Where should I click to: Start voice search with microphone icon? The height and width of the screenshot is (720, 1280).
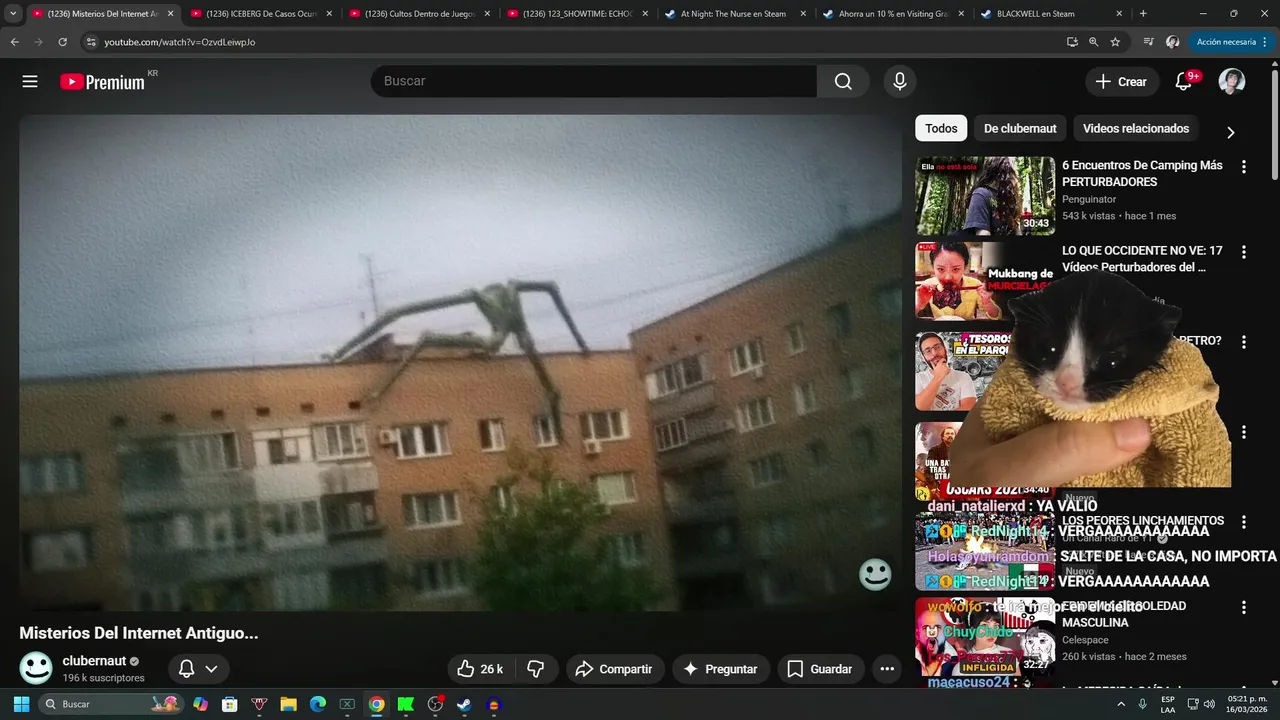point(900,82)
